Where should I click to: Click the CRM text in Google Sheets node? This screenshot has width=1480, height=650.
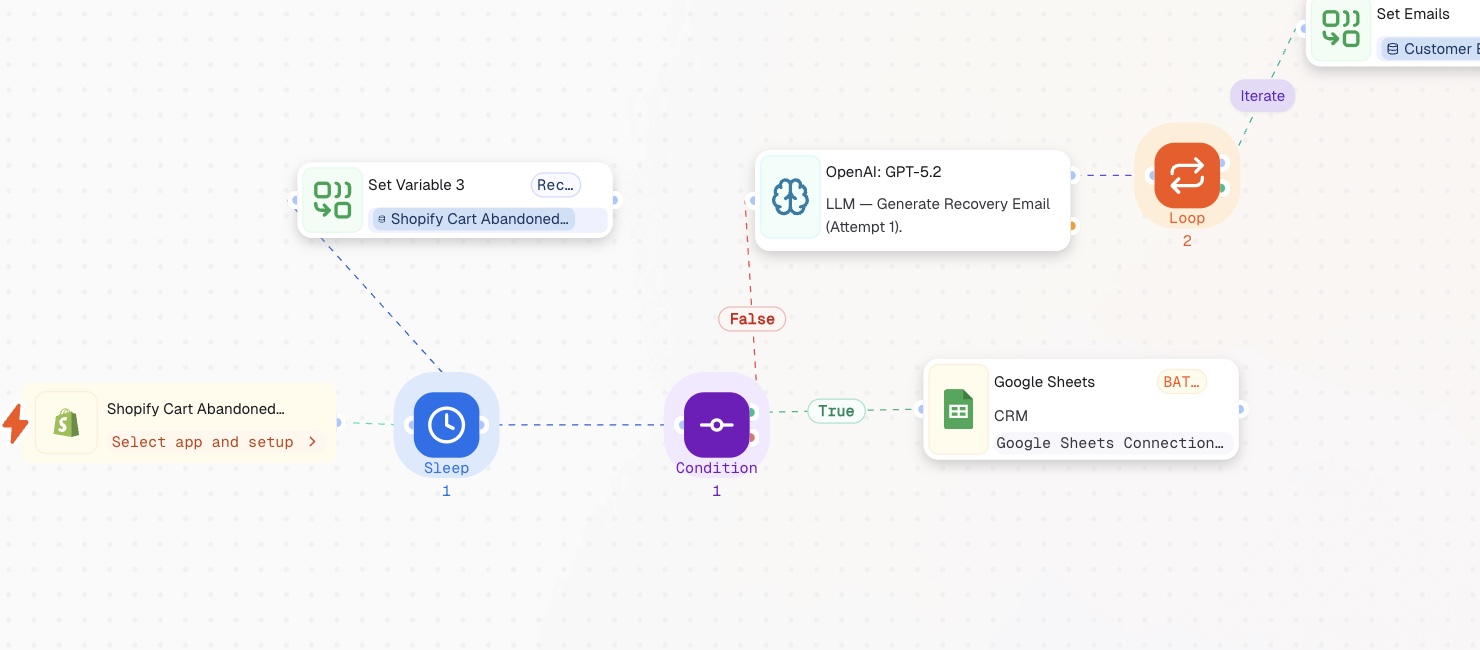[1011, 416]
